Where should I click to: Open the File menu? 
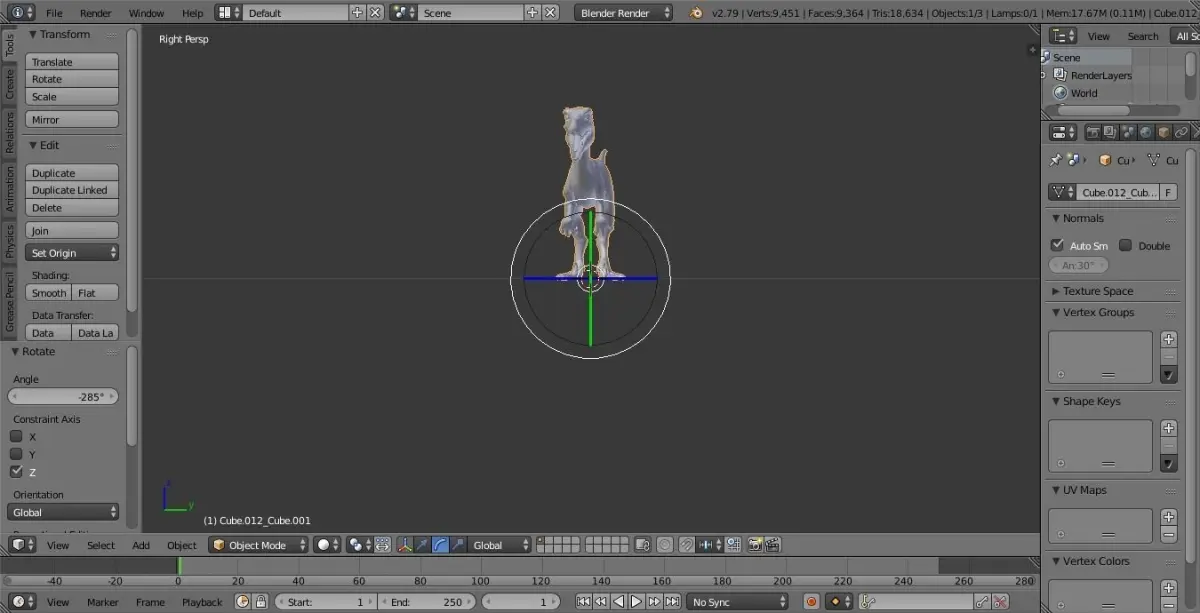pos(53,13)
